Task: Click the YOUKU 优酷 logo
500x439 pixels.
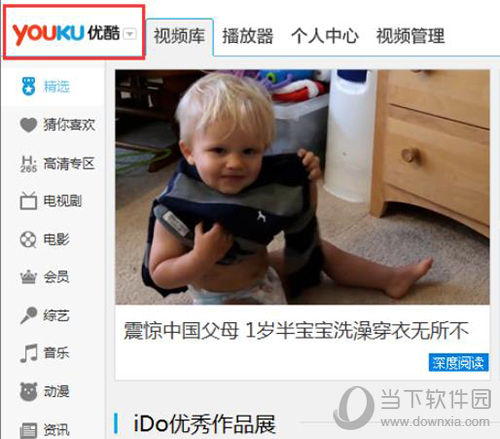Action: 66,34
